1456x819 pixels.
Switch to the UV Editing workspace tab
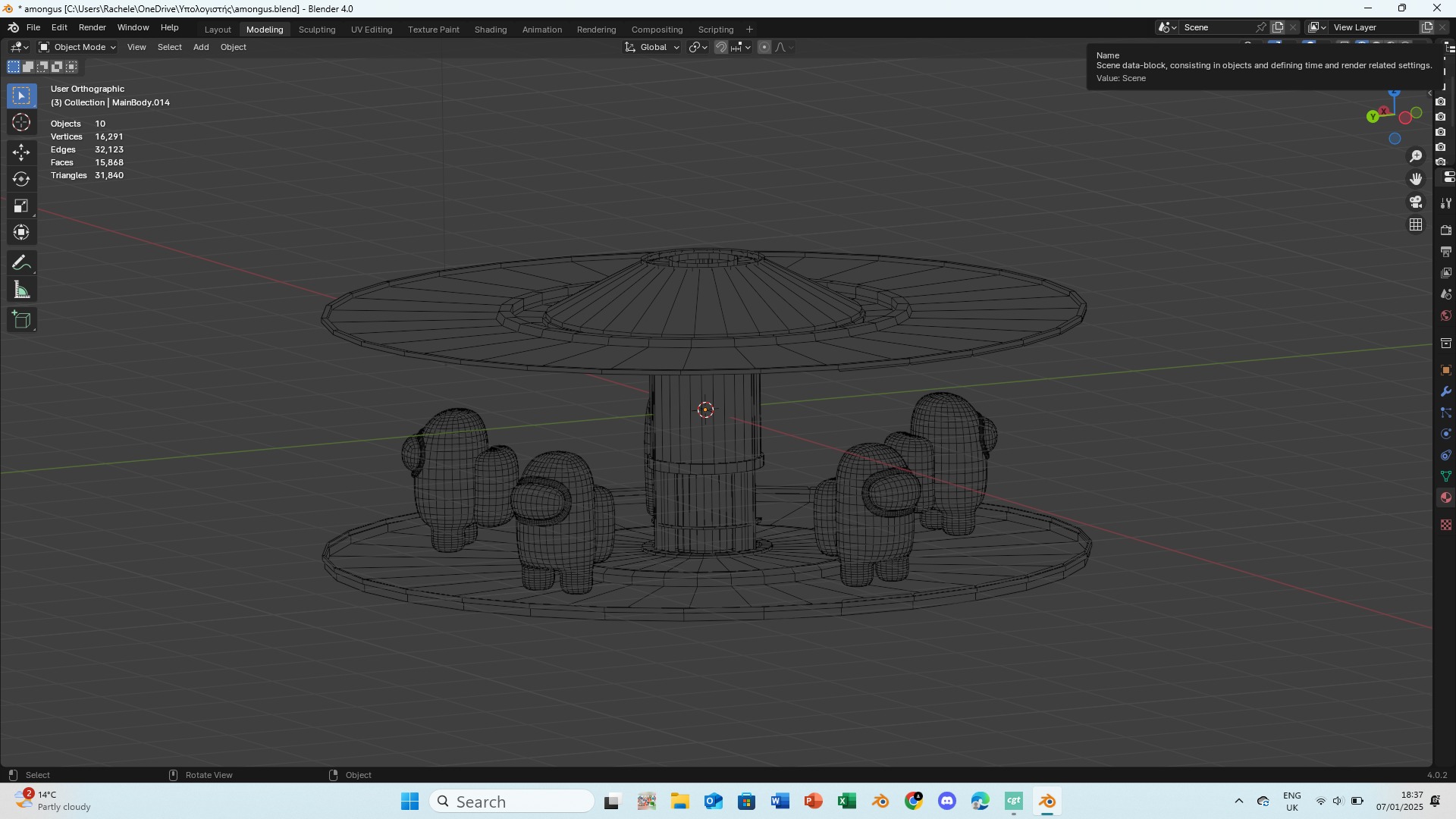click(372, 30)
